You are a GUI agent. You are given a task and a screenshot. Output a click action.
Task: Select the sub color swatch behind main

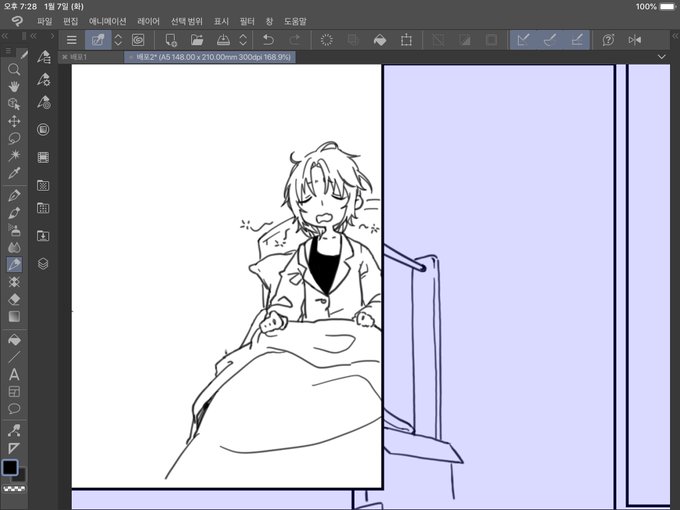(21, 476)
